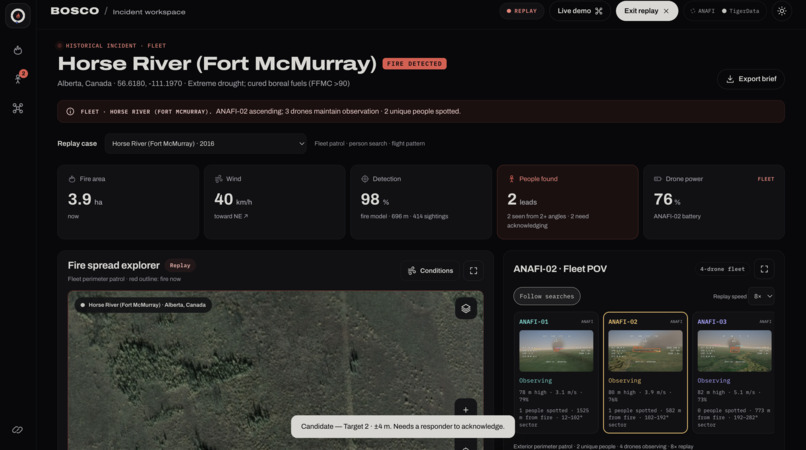Open the Replay speed dropdown
Screen dimensions: 806x450
point(763,296)
